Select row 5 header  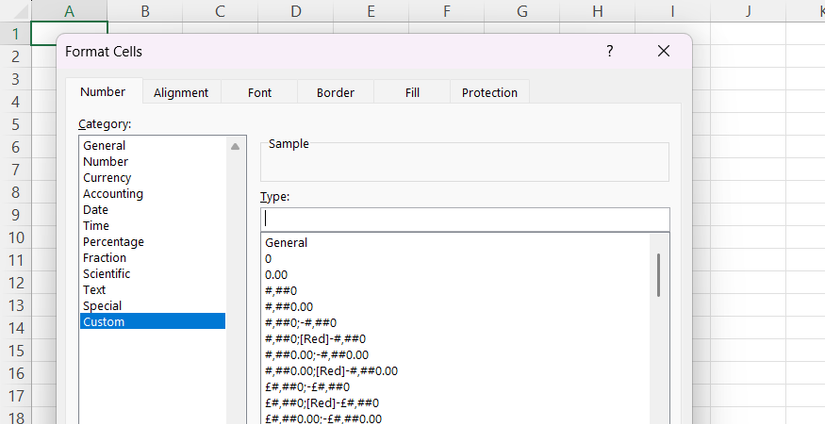click(x=16, y=124)
